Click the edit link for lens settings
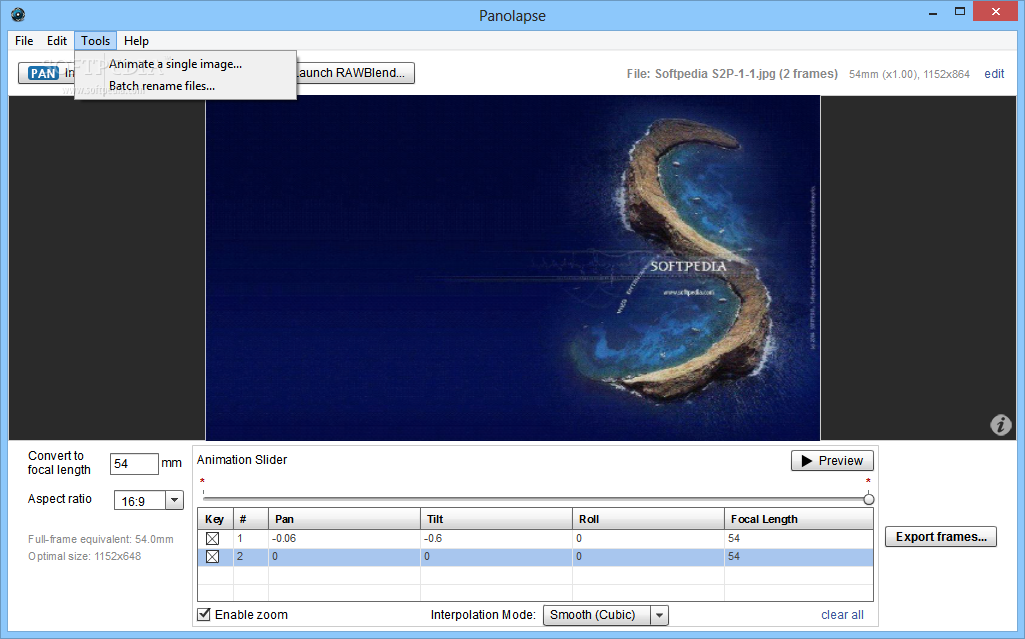1025x639 pixels. point(994,74)
